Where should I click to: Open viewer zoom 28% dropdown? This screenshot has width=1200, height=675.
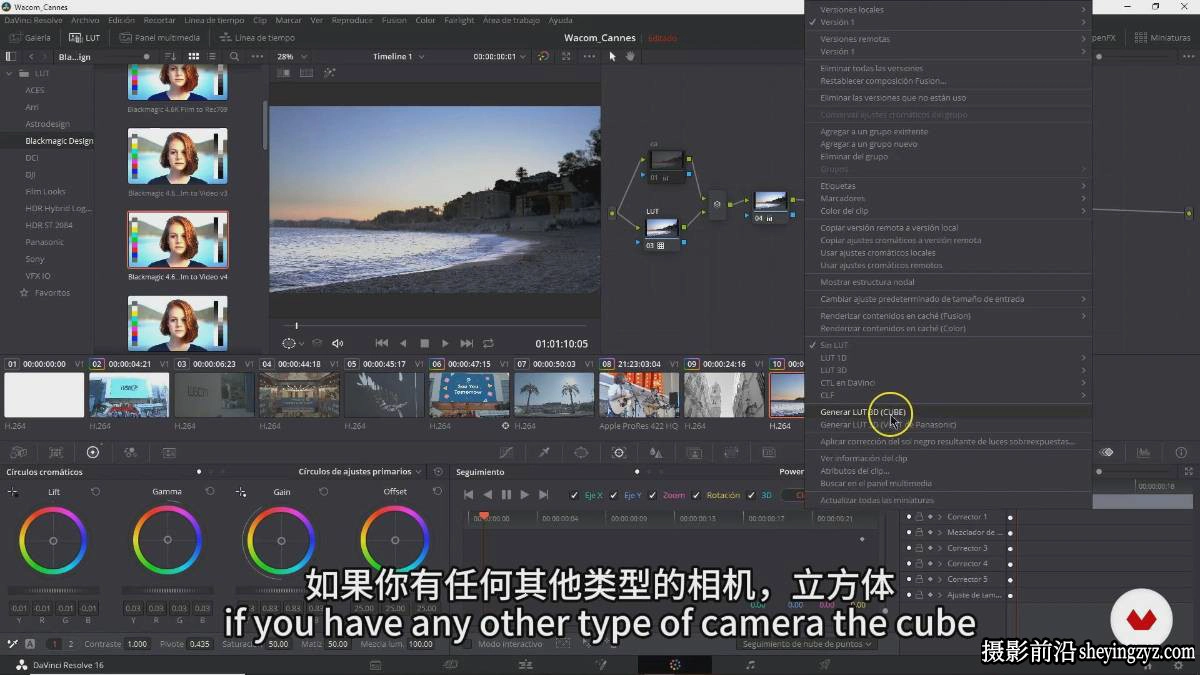click(x=291, y=57)
